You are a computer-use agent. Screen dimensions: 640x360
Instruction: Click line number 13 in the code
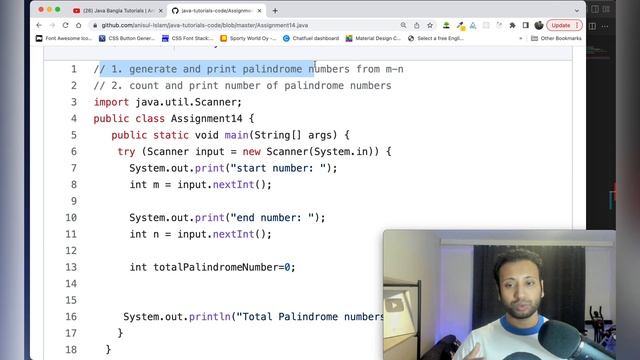(x=71, y=267)
